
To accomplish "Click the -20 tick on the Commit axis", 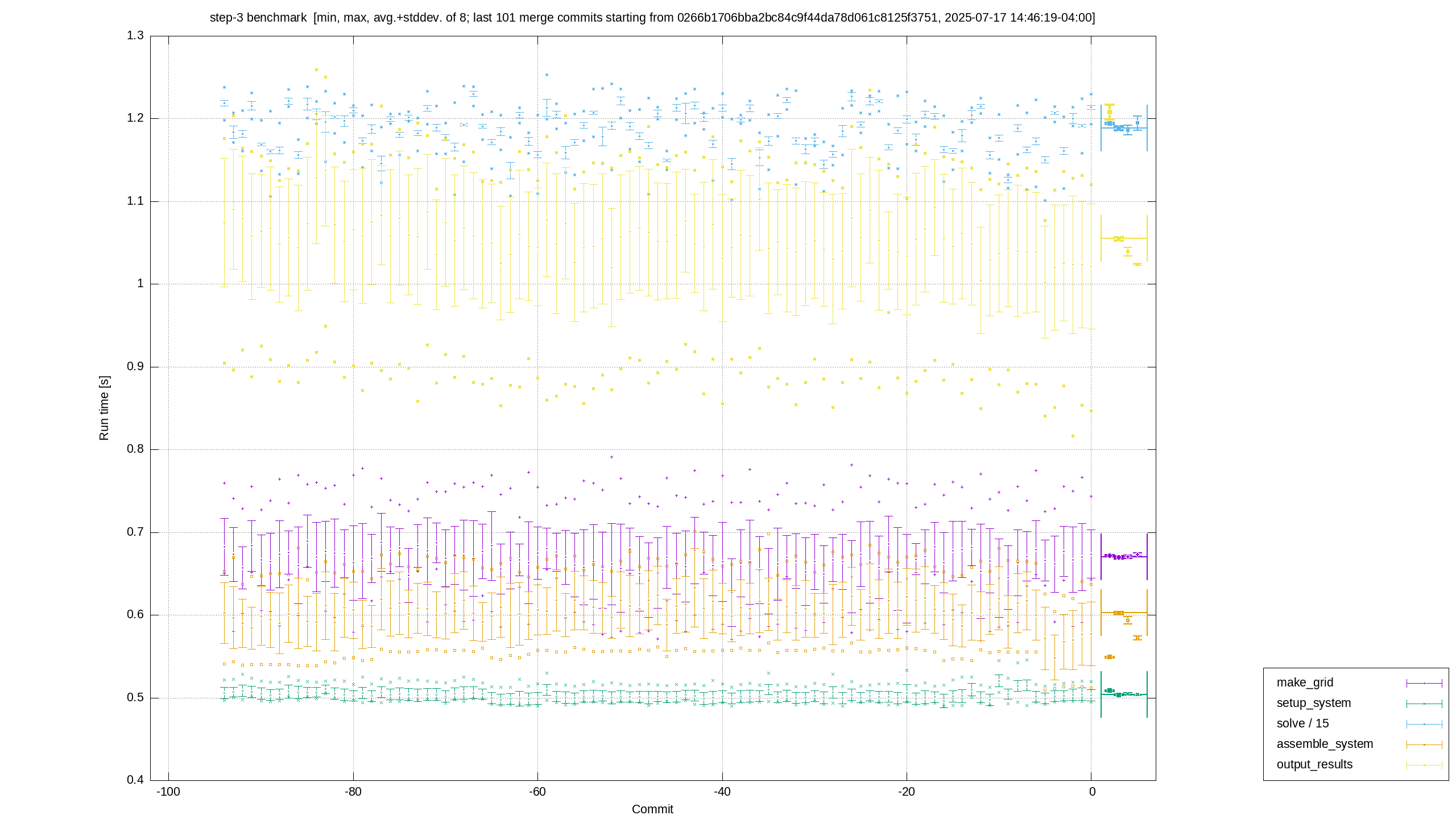I will (907, 792).
